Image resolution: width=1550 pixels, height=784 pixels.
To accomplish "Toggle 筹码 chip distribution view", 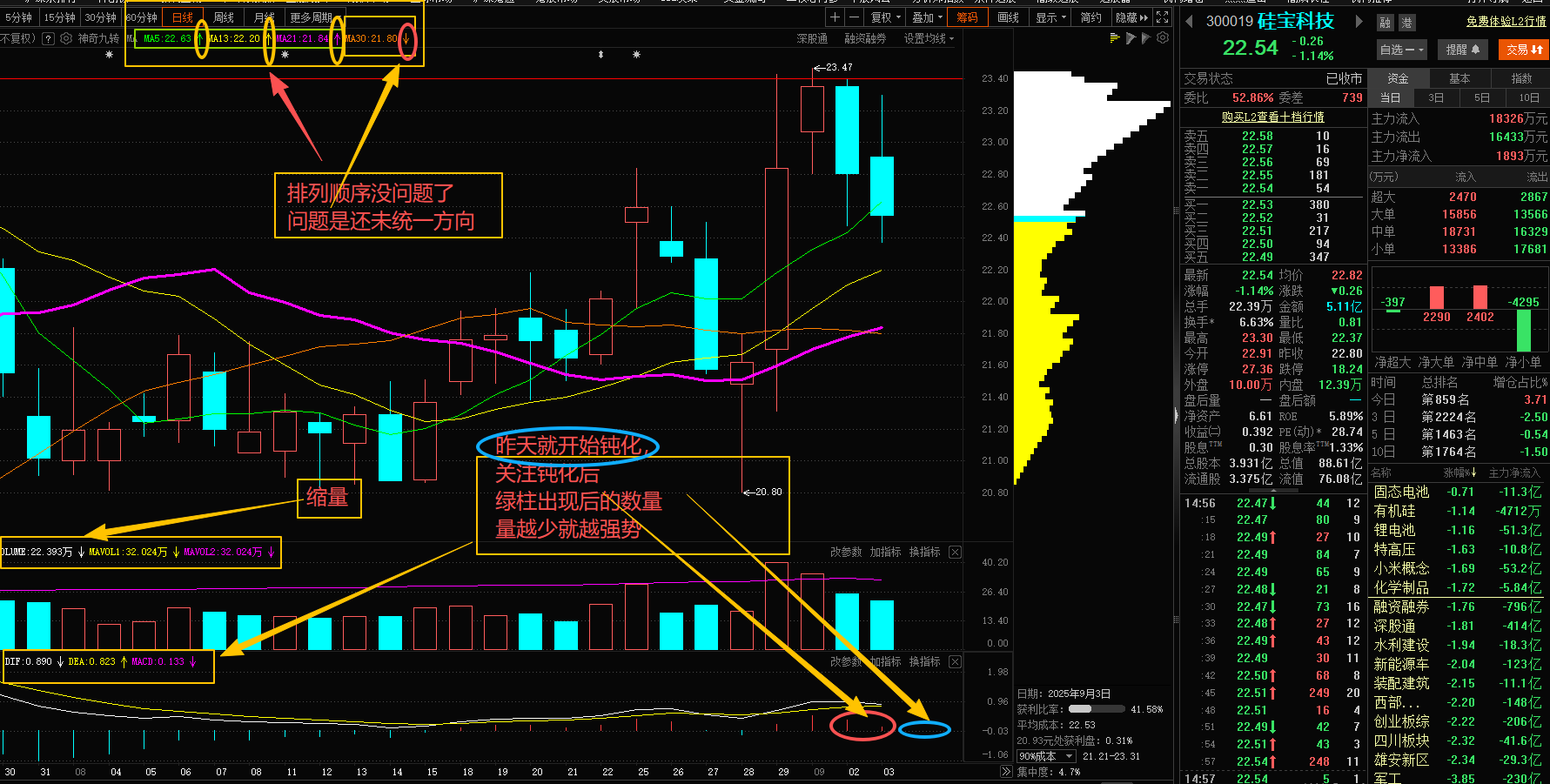I will click(x=967, y=17).
